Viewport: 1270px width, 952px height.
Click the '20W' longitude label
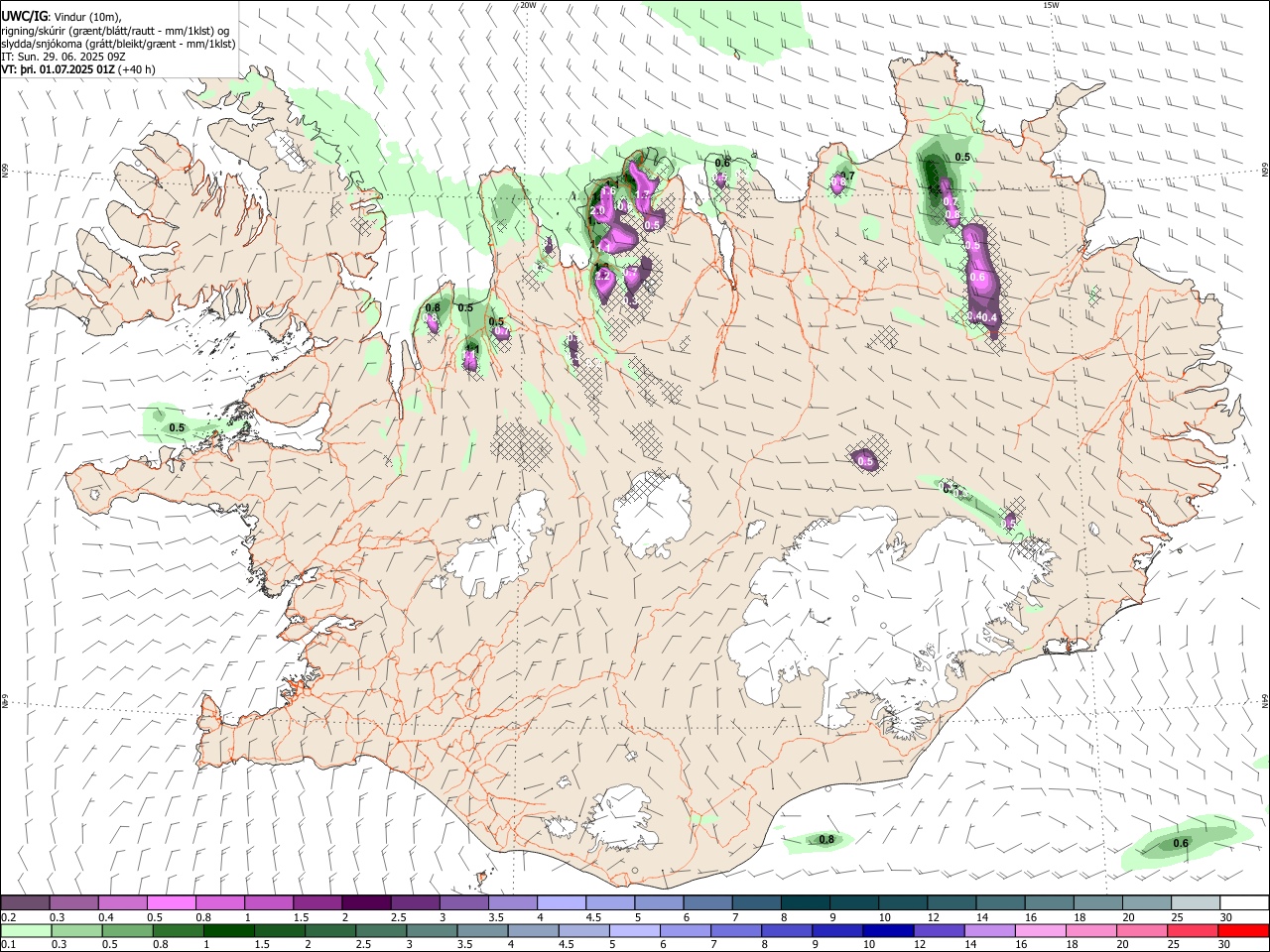click(x=528, y=5)
